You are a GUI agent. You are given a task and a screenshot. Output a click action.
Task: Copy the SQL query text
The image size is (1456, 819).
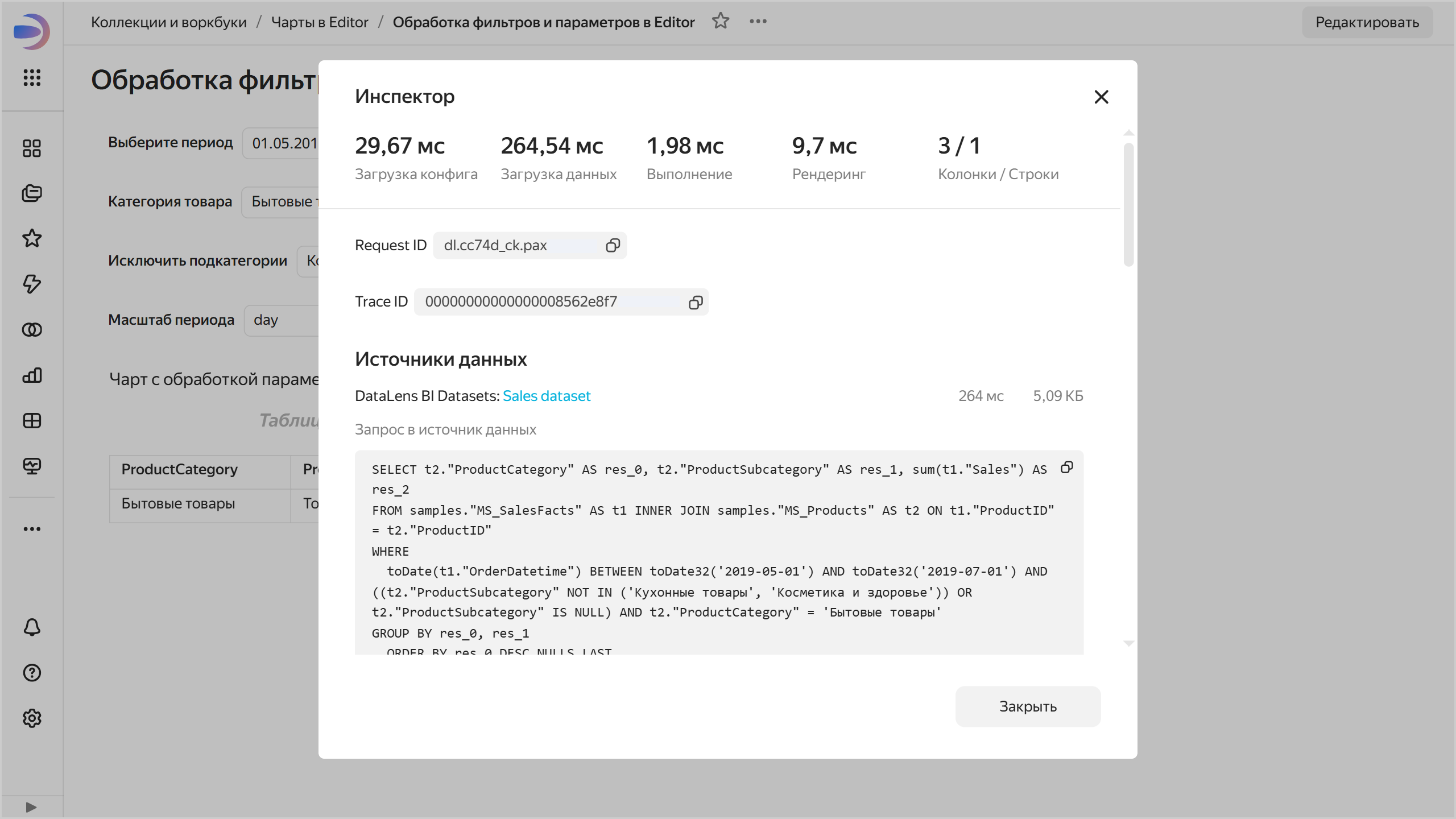pyautogui.click(x=1066, y=468)
